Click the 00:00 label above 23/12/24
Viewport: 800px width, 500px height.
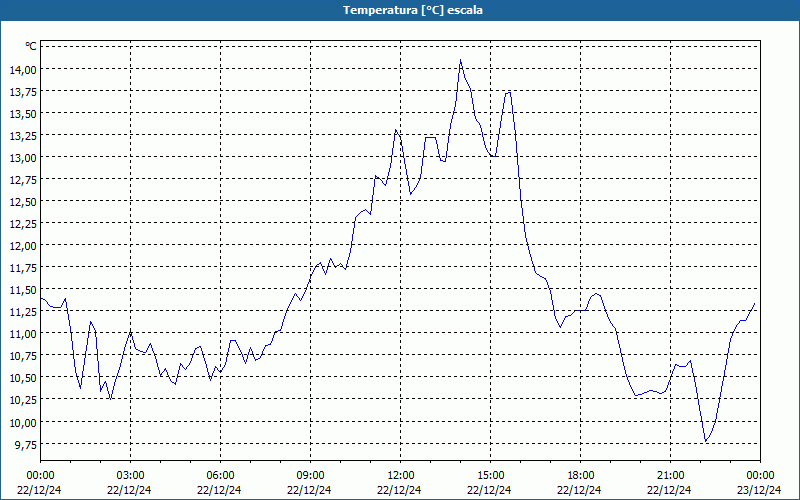(x=760, y=476)
